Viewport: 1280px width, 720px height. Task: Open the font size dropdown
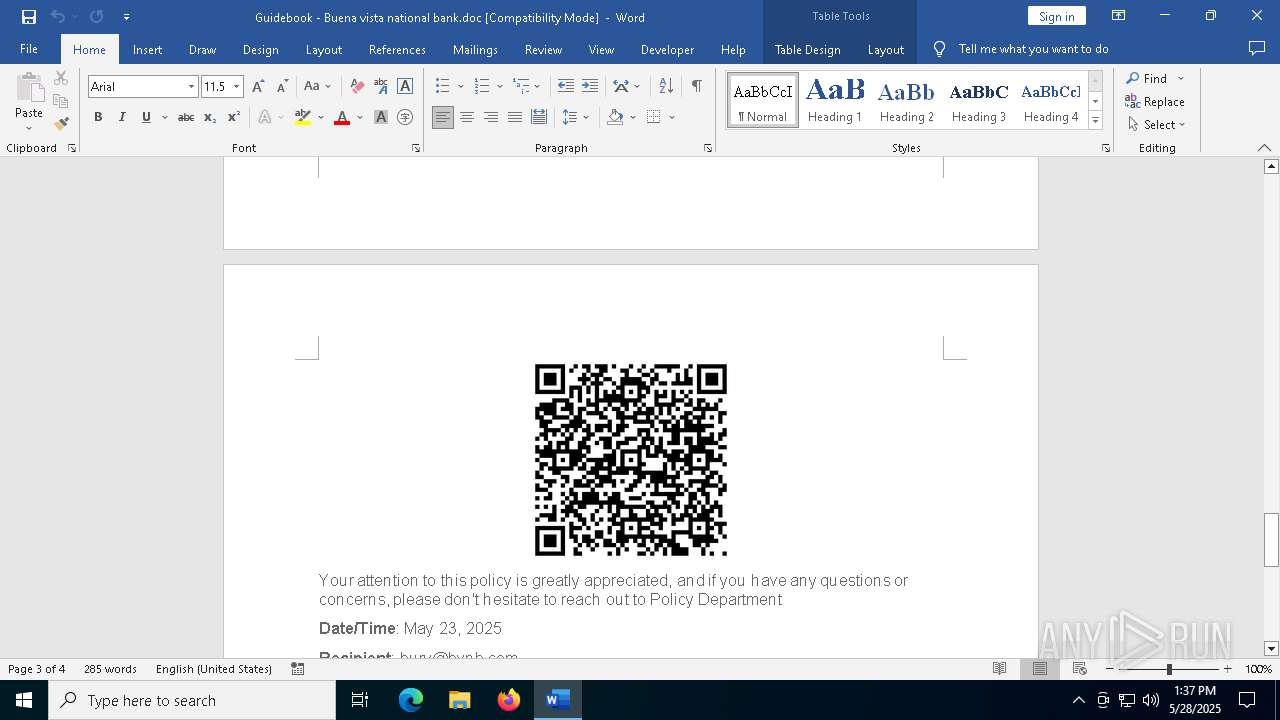237,87
